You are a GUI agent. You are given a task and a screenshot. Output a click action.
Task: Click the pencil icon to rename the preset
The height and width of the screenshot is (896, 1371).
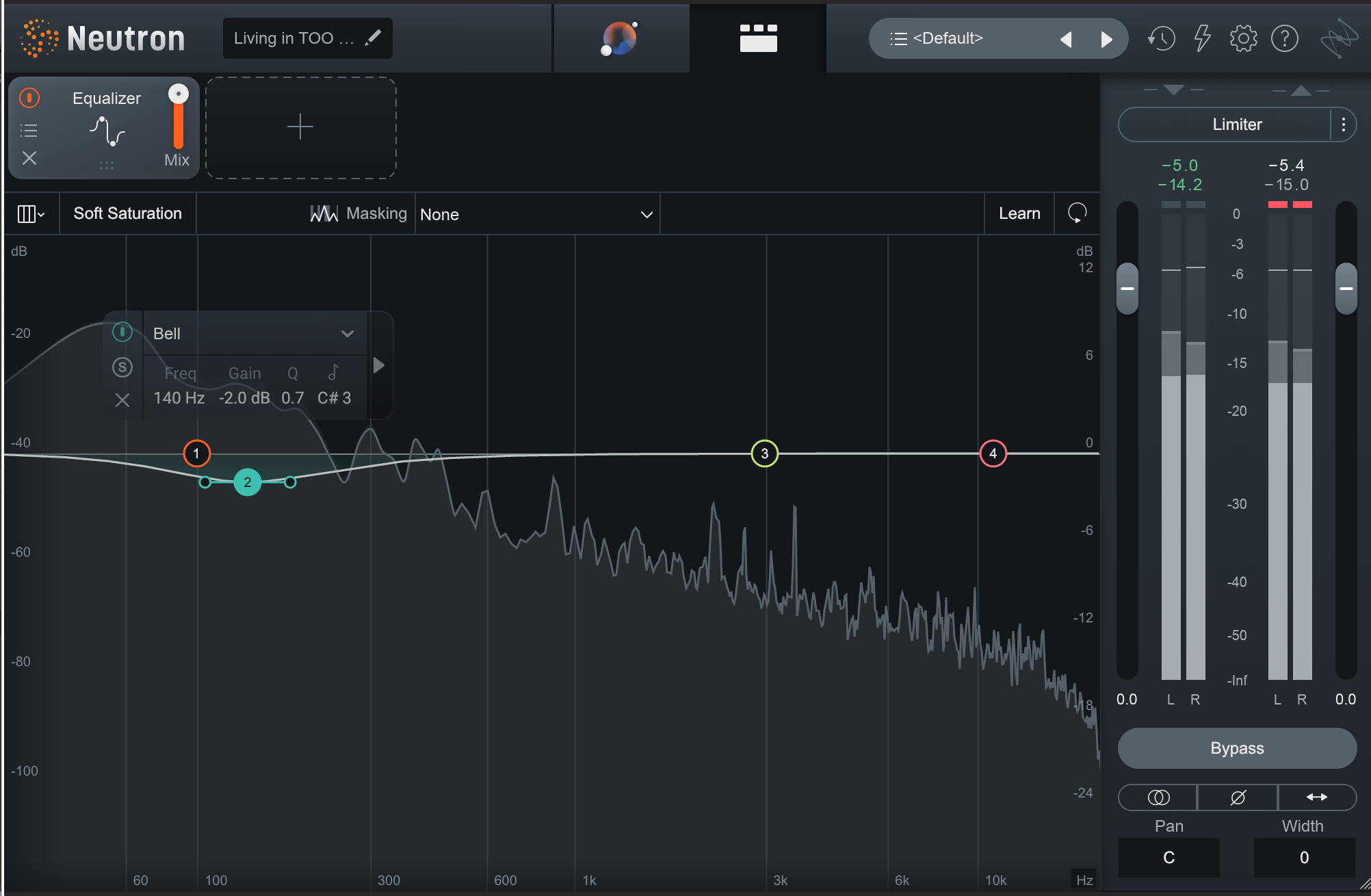[373, 38]
